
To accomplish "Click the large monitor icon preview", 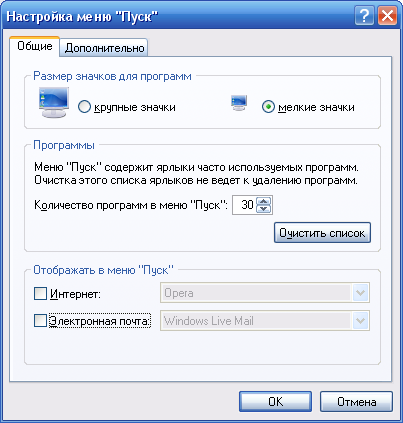I will click(x=53, y=102).
